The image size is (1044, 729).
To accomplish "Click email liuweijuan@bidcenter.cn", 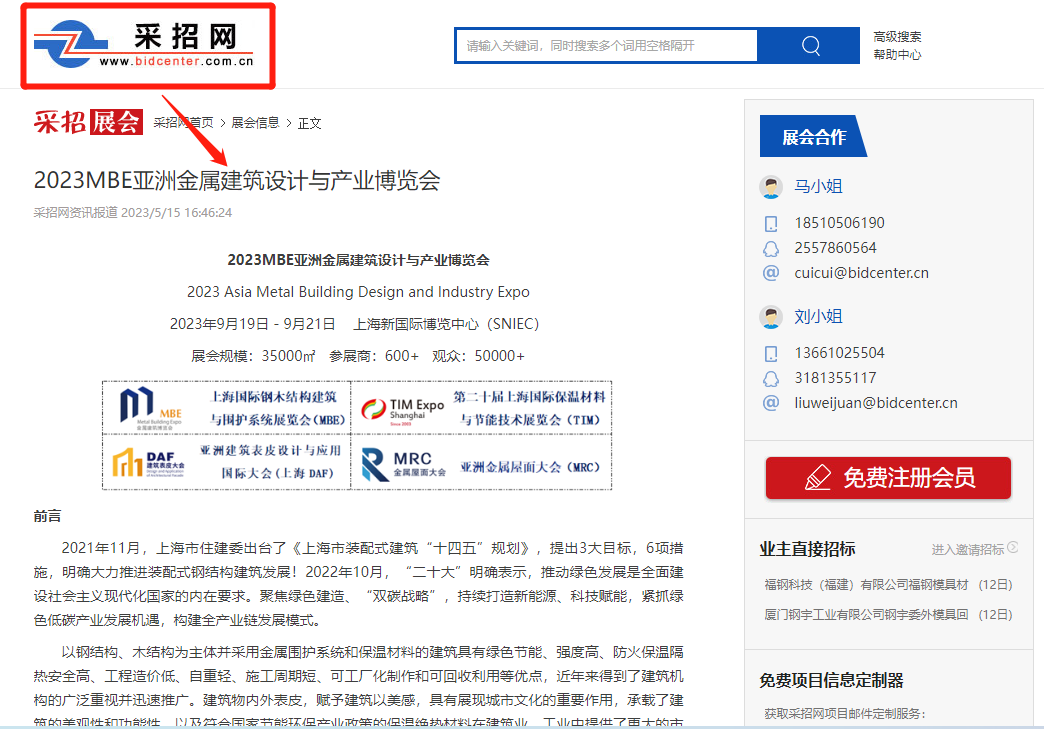I will 876,403.
